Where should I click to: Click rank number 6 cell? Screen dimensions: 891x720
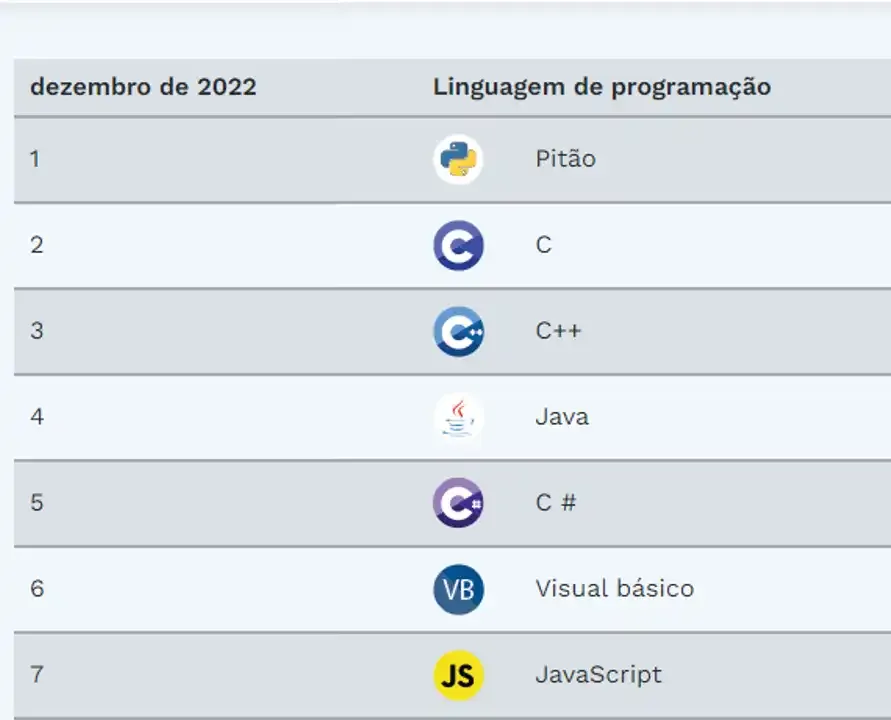[x=37, y=588]
